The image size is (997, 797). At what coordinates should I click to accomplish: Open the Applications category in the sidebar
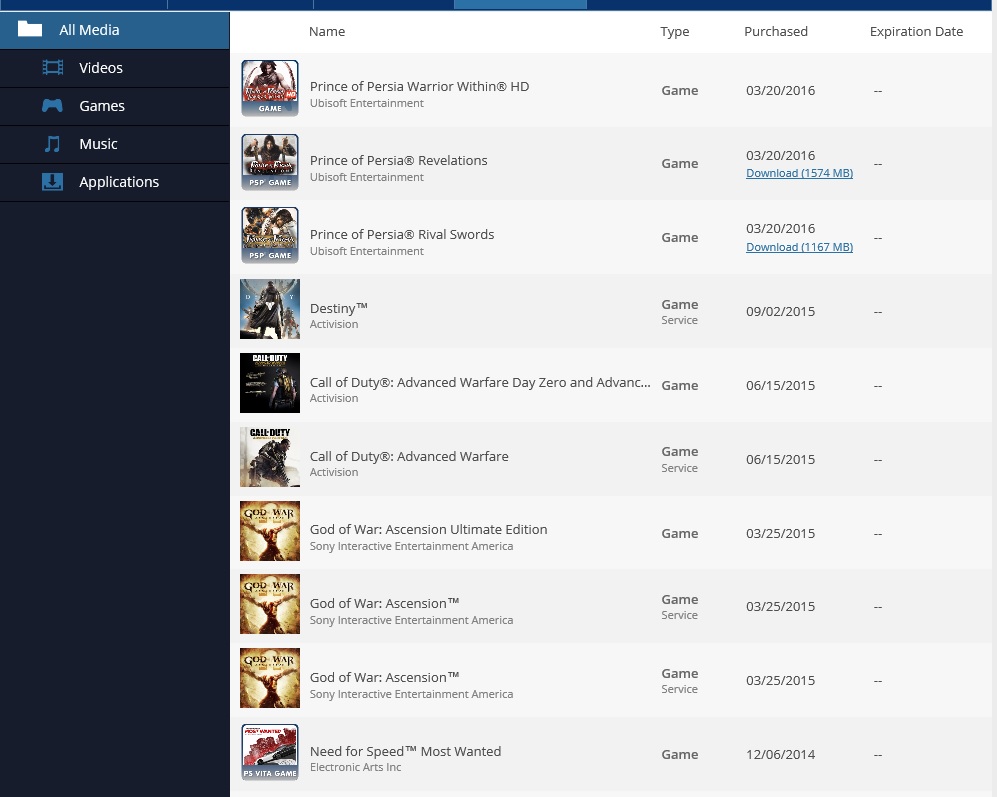[x=114, y=182]
